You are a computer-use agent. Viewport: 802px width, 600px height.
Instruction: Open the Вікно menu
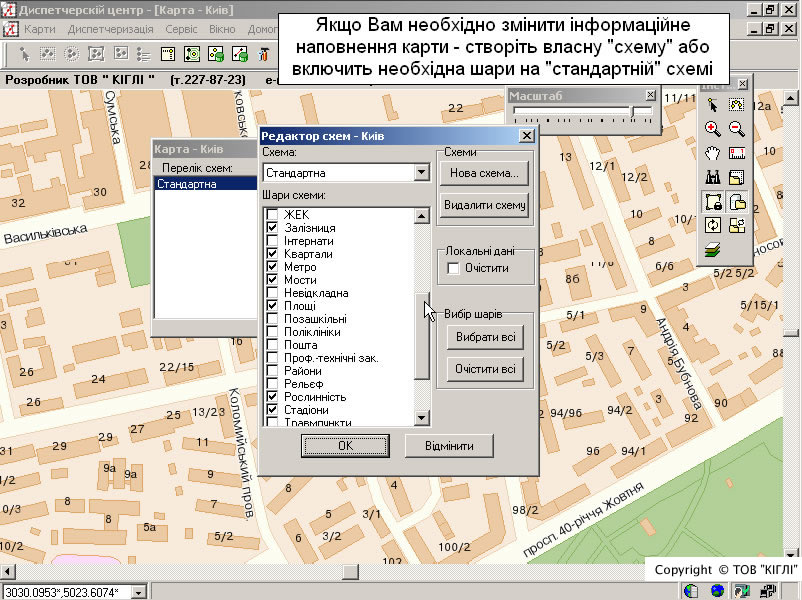coord(222,29)
